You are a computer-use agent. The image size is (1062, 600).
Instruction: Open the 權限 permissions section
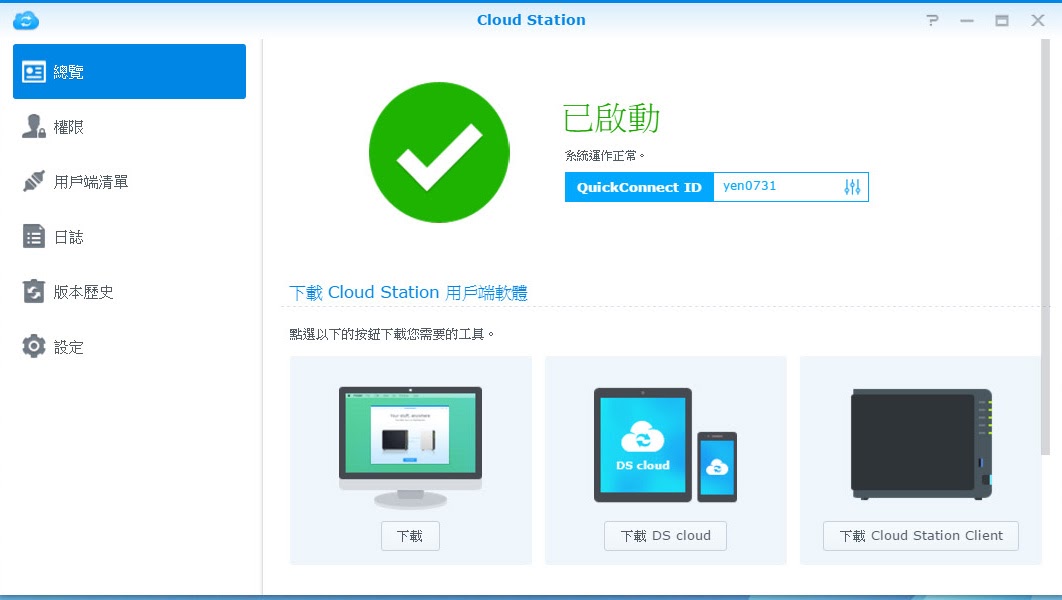(129, 127)
